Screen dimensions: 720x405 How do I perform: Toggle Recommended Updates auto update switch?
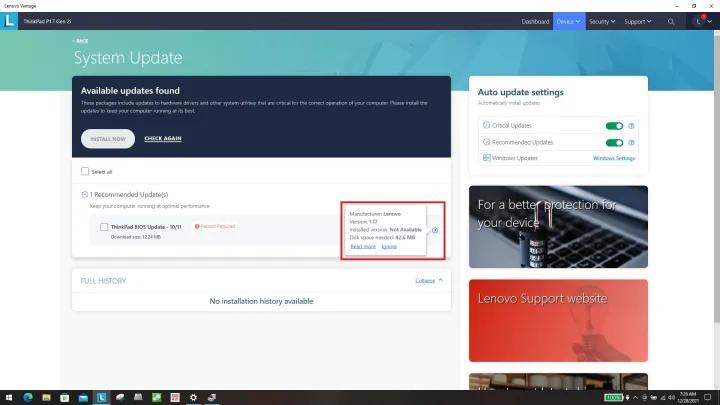click(x=614, y=143)
